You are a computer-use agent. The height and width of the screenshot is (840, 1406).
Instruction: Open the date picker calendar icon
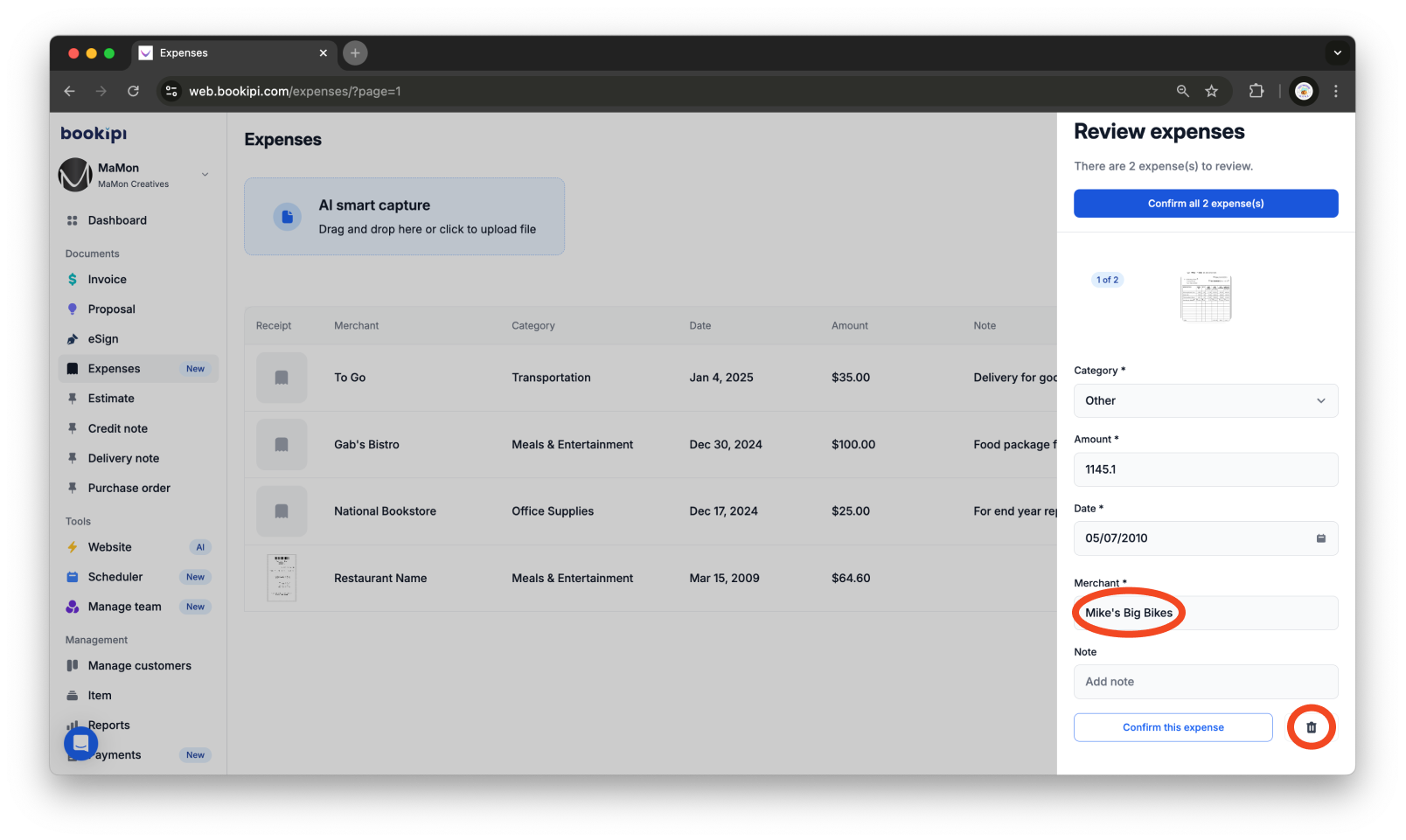[x=1321, y=538]
